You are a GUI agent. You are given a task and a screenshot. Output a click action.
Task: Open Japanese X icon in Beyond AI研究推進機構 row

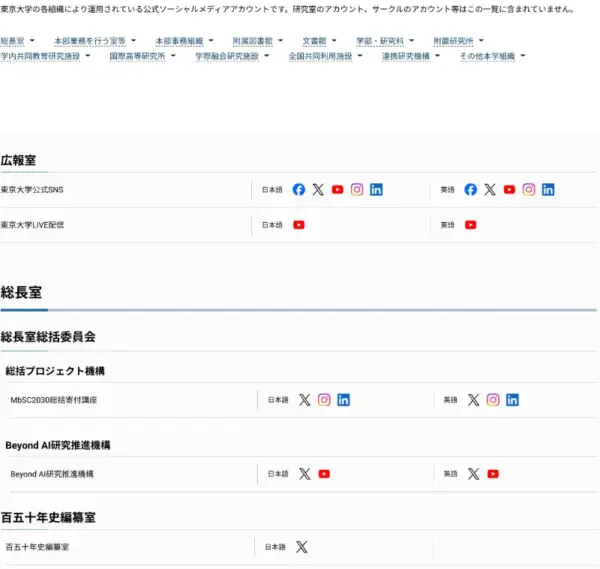[x=305, y=474]
